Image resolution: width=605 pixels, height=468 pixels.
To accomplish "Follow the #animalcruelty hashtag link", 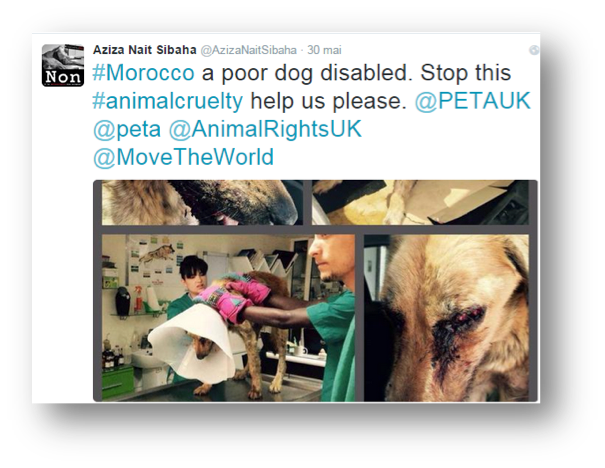I will coord(168,101).
